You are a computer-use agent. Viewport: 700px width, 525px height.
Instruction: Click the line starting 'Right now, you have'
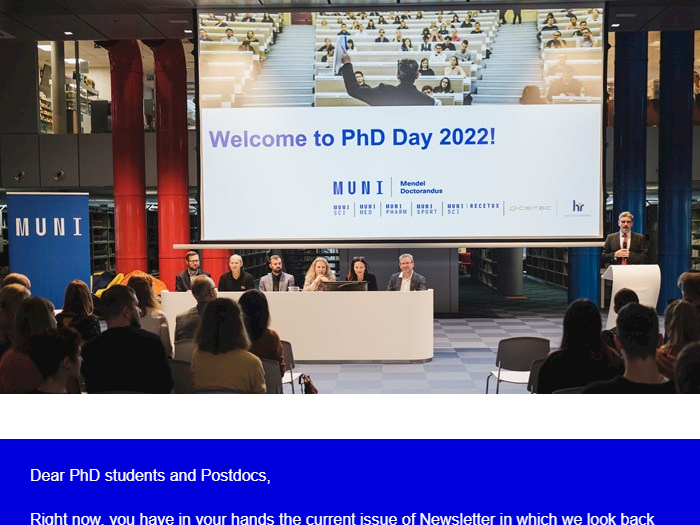pos(342,518)
